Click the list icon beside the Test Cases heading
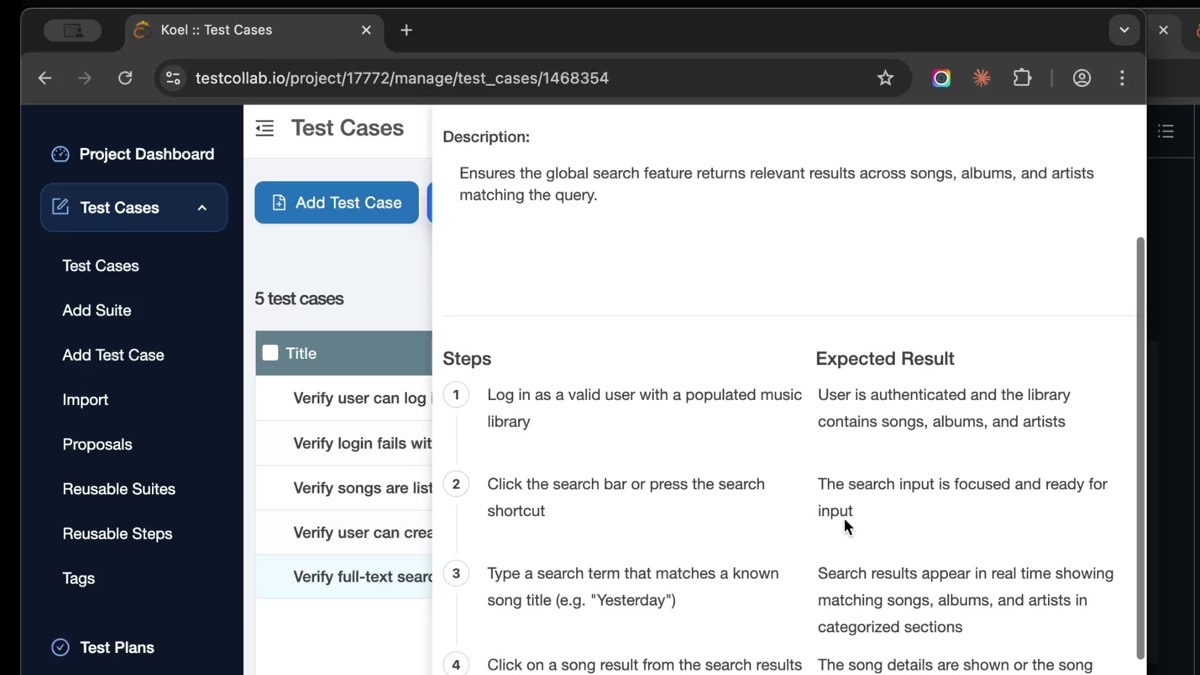The width and height of the screenshot is (1200, 675). pyautogui.click(x=264, y=128)
